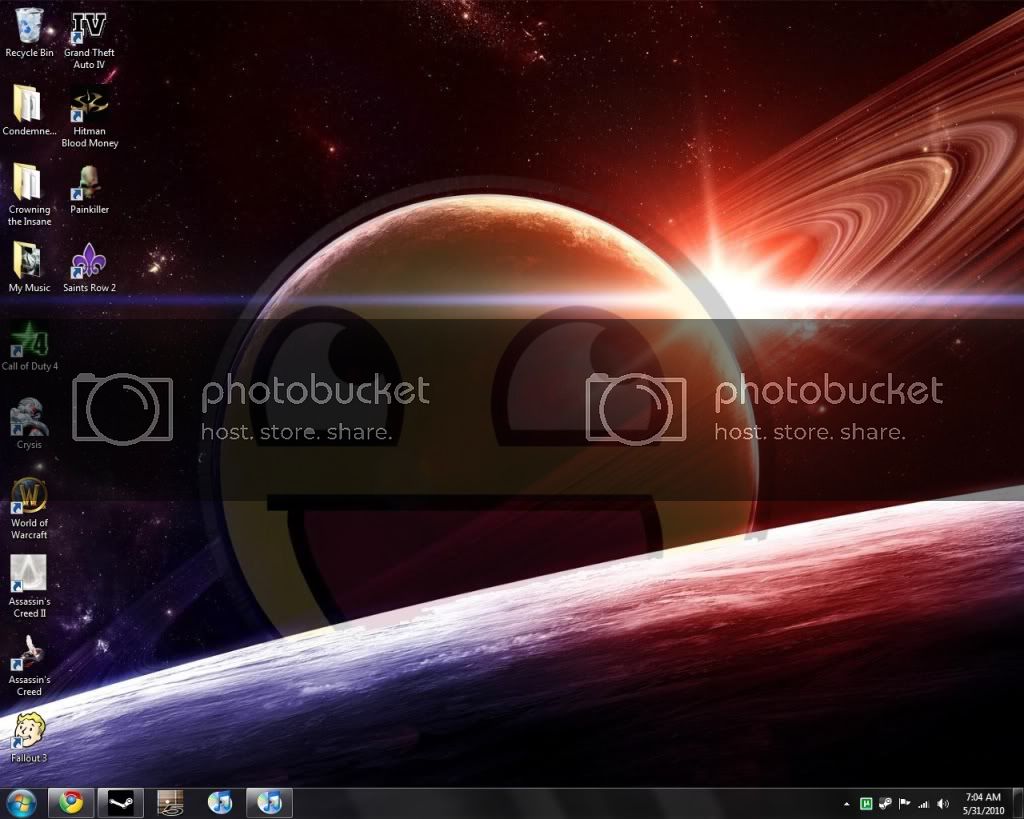Open the volume speaker tray icon

coord(943,803)
